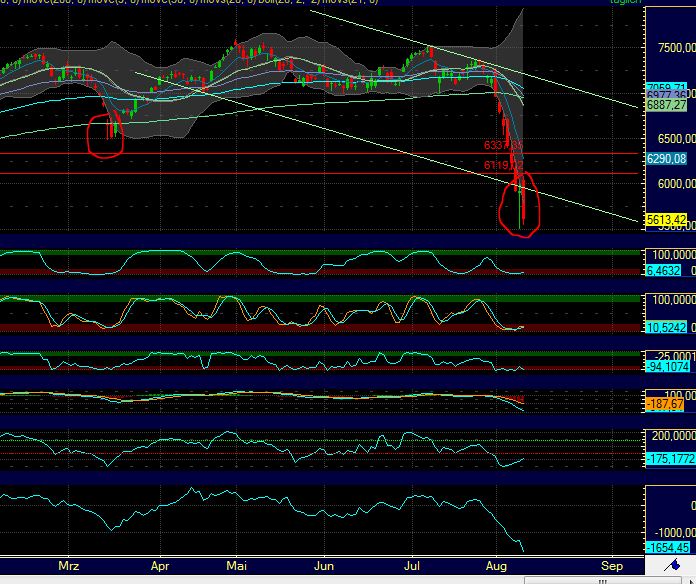Click the 6500,00 price axis label
The image size is (696, 584).
click(676, 138)
